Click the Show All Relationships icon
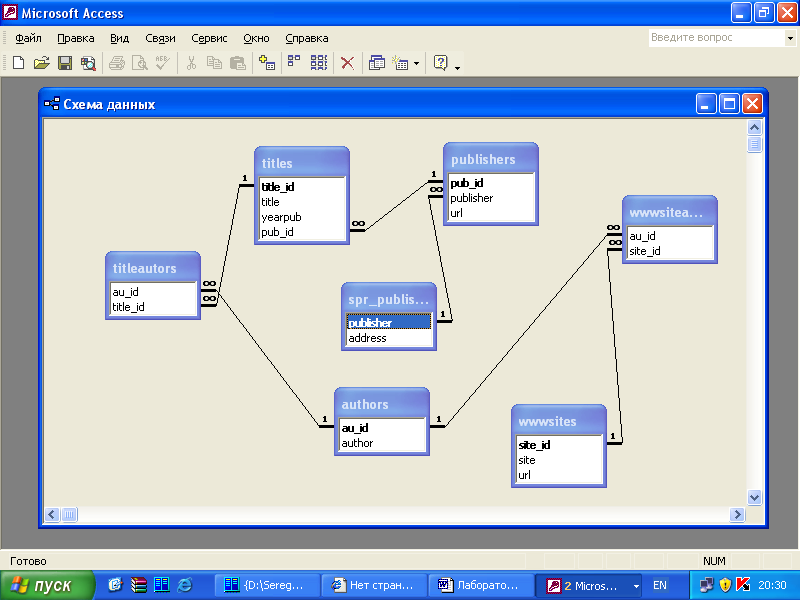Viewport: 800px width, 600px height. point(319,63)
